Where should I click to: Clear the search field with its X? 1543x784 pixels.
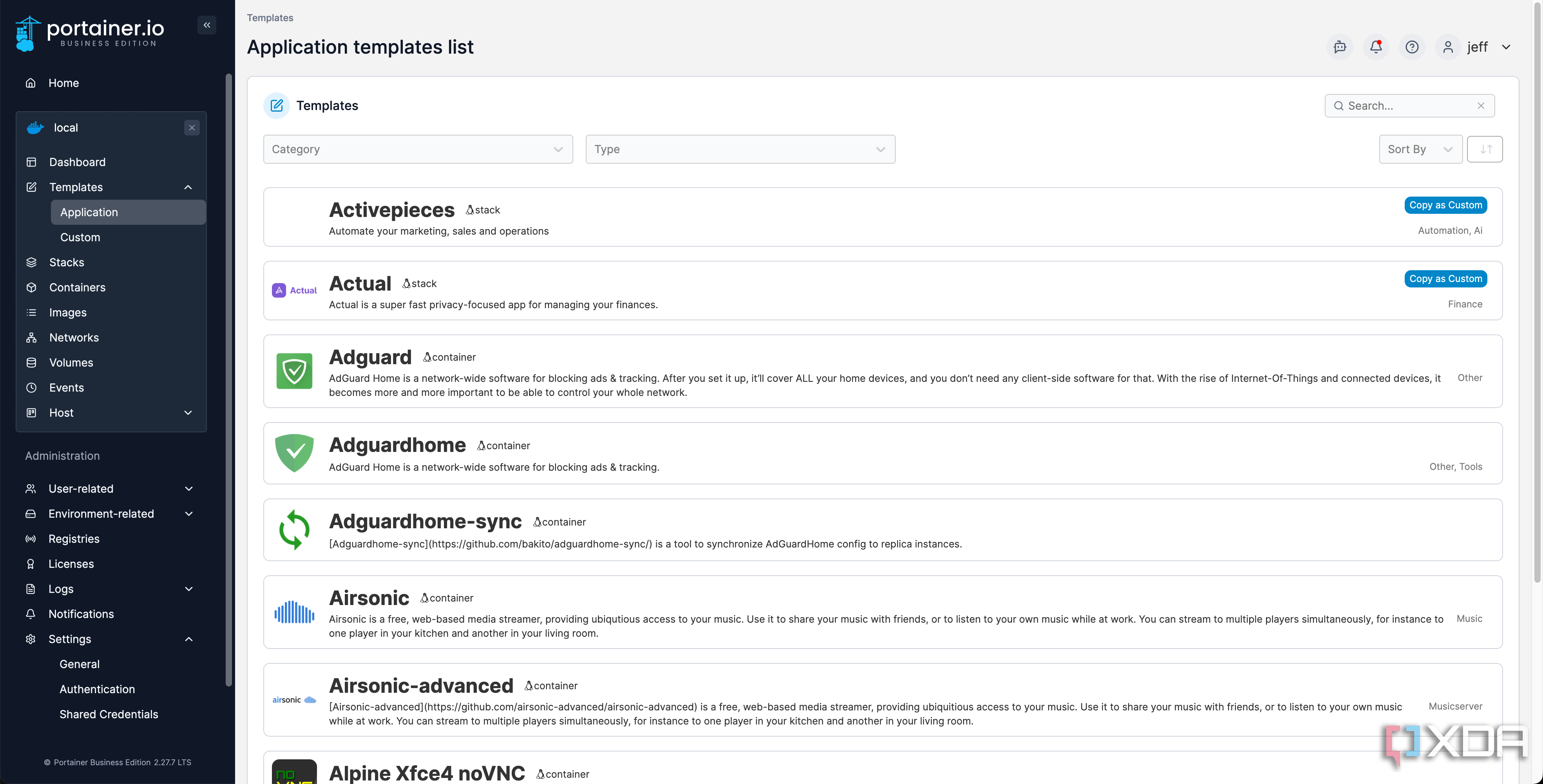click(1481, 105)
